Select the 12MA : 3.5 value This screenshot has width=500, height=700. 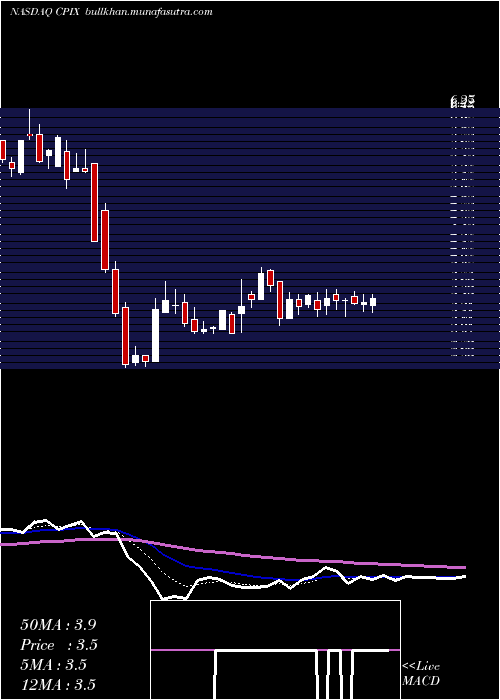(58, 685)
